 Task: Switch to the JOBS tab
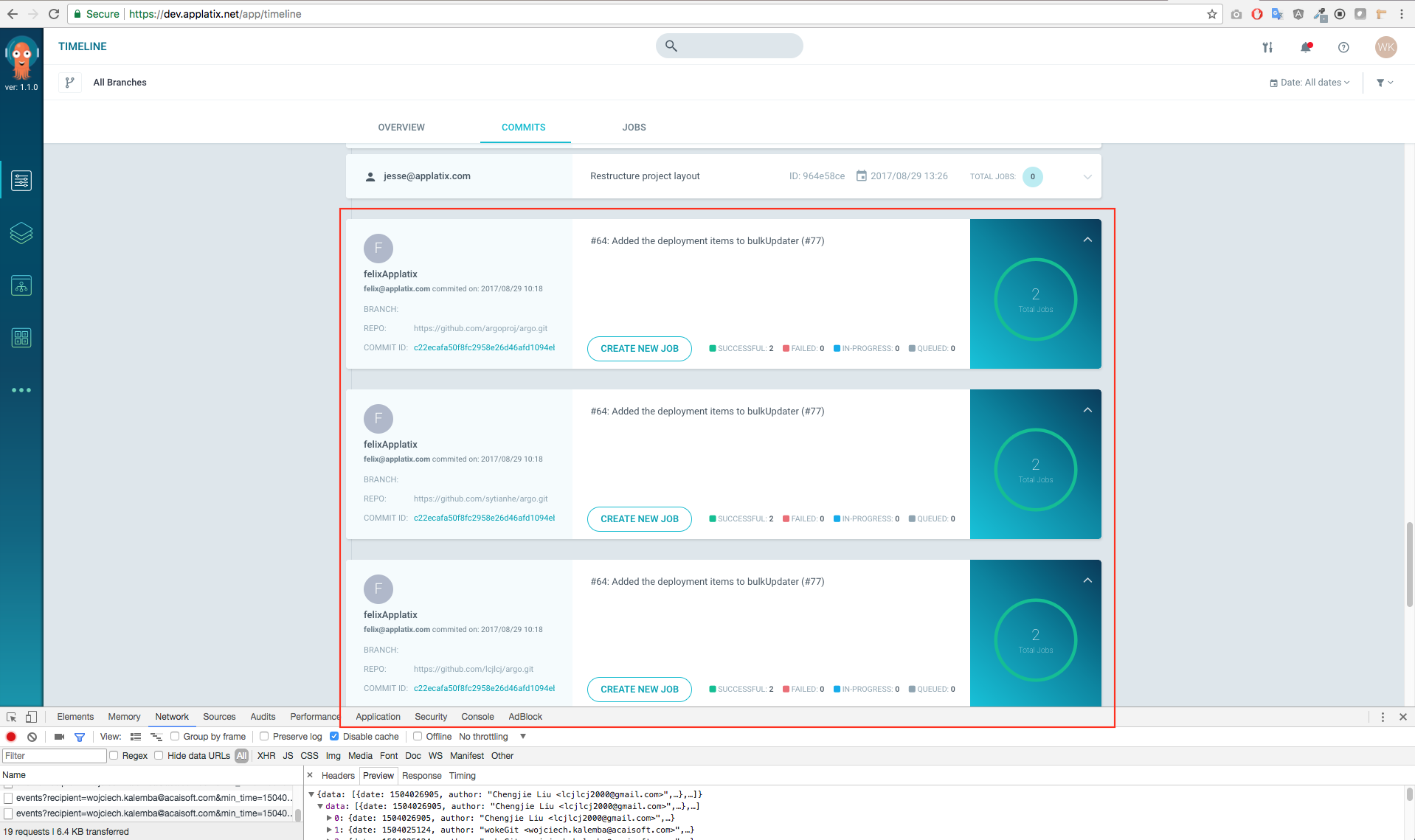633,127
